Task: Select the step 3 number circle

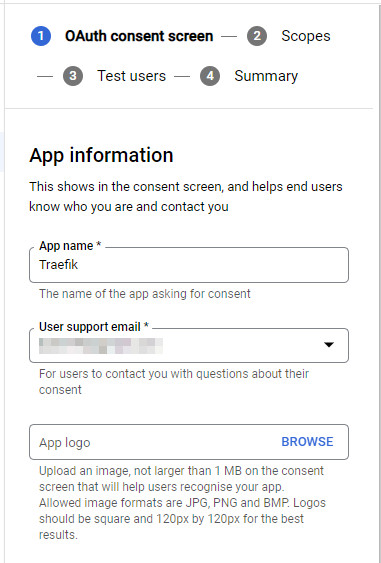Action: [73, 76]
